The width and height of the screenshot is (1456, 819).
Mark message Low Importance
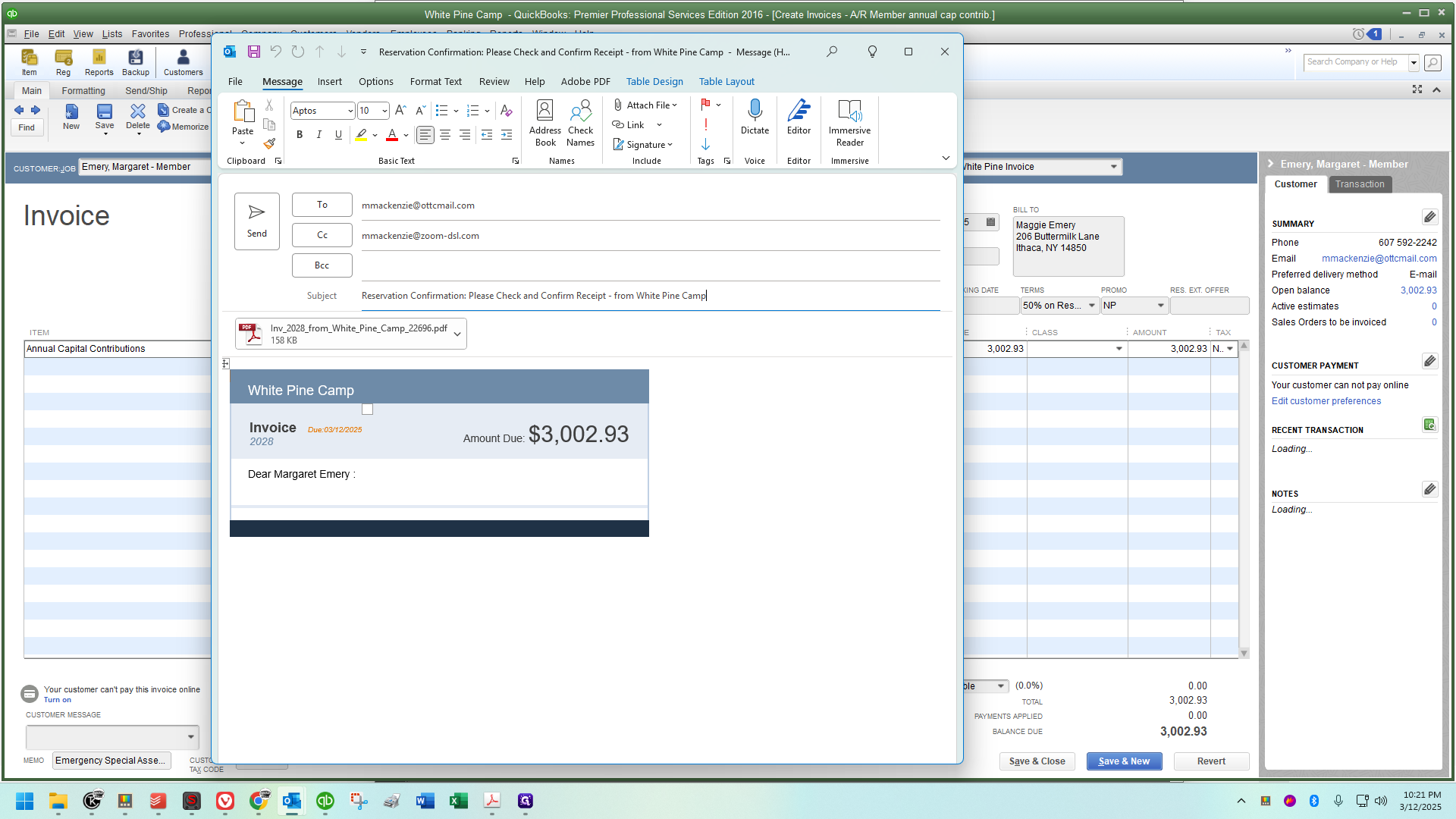705,144
